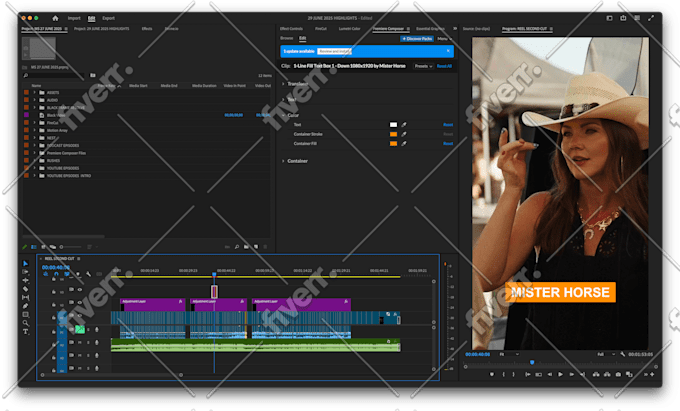Switch to the Import workspace
680x411 pixels.
click(74, 18)
